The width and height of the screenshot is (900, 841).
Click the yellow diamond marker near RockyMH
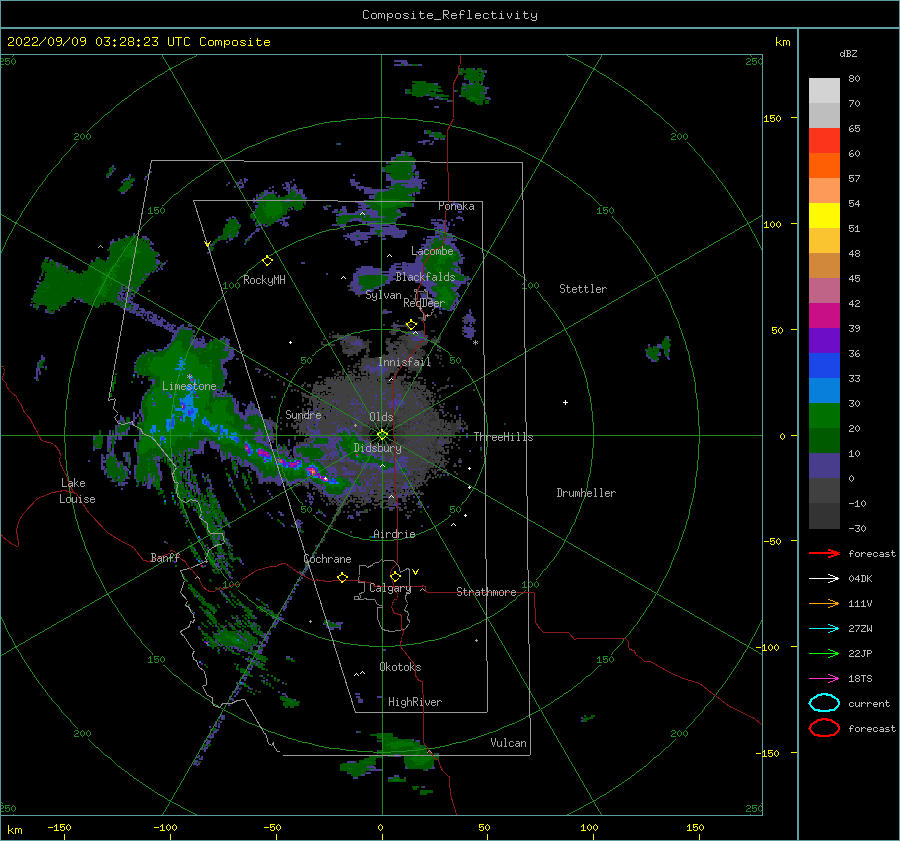pyautogui.click(x=267, y=261)
